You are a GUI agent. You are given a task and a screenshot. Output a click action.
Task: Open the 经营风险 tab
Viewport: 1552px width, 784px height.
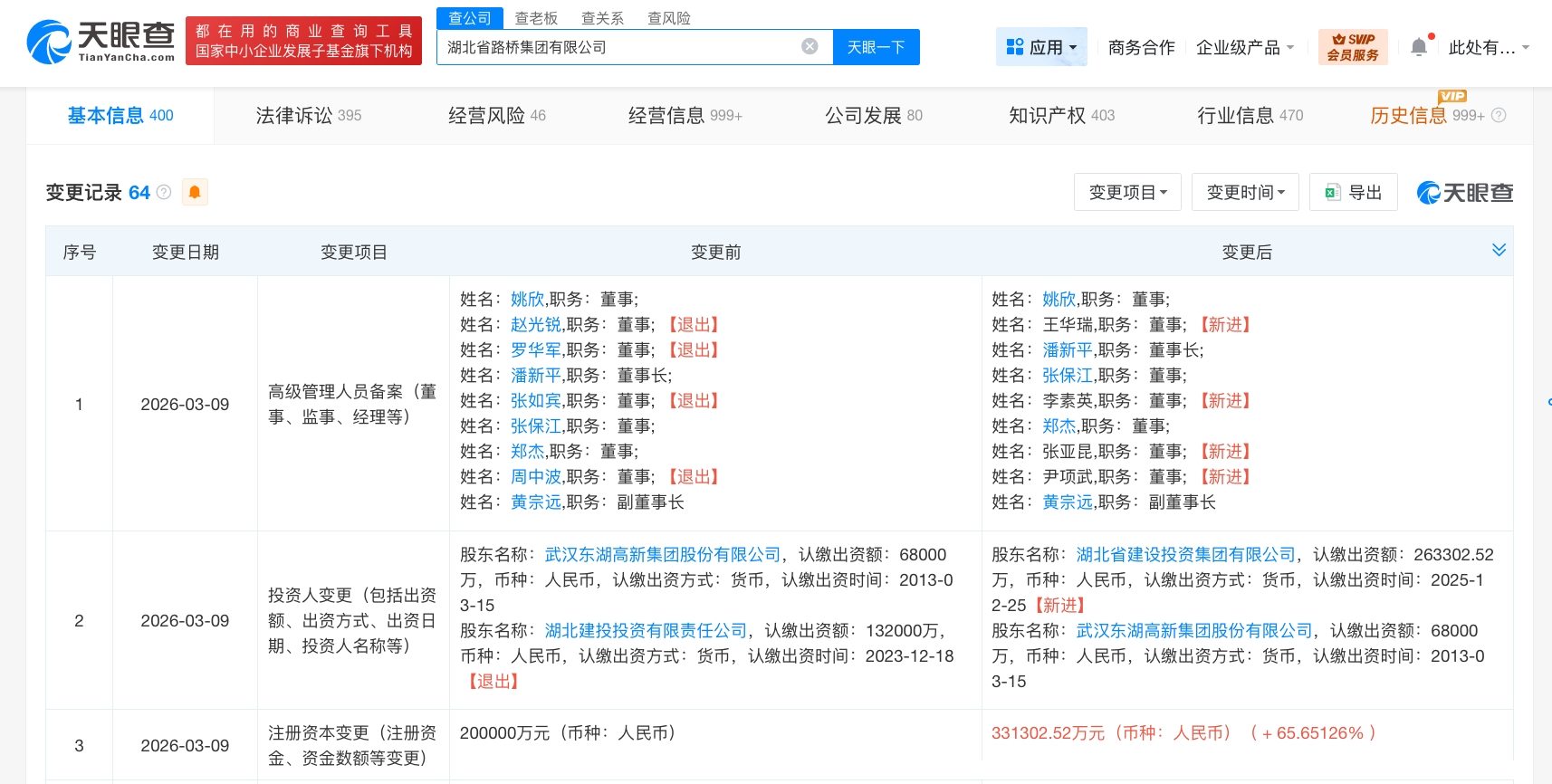point(496,115)
